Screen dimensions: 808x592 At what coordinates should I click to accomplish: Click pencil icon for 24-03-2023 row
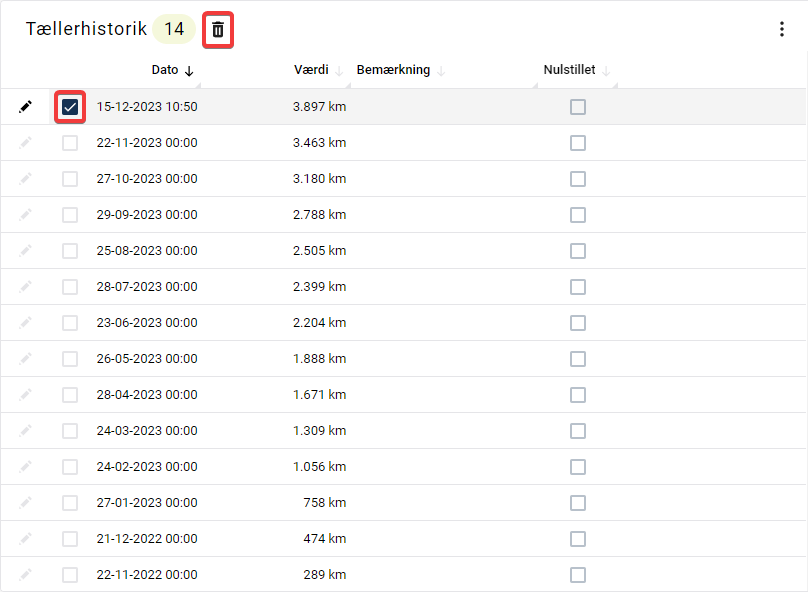[x=25, y=431]
